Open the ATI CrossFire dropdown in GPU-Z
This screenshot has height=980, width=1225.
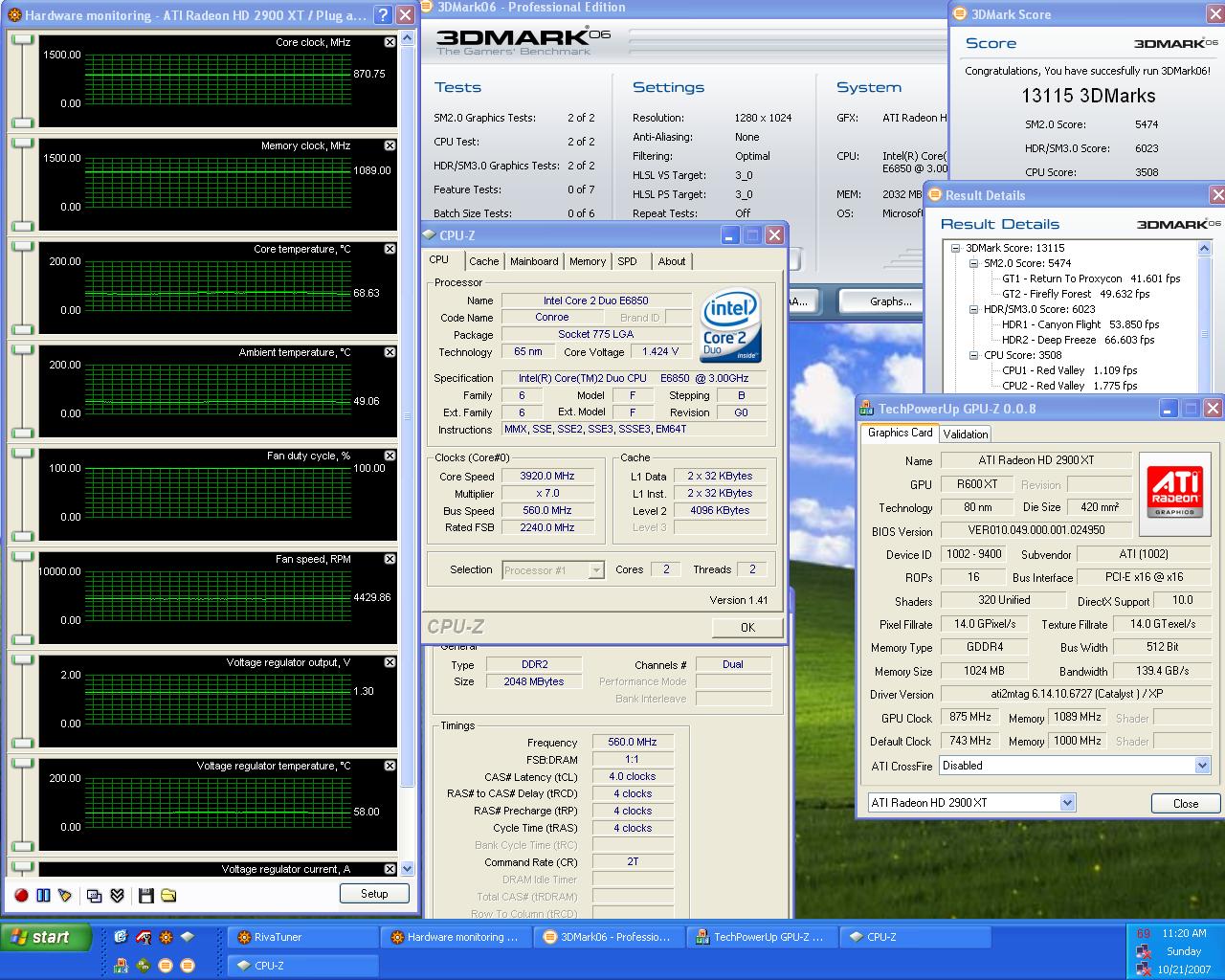click(1202, 766)
